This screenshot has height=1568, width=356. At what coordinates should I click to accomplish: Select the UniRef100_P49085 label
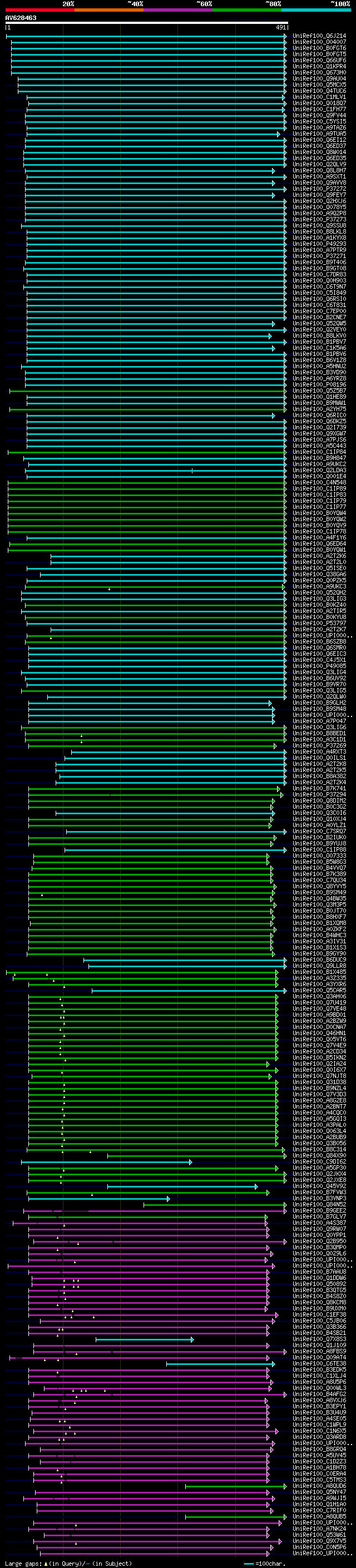pos(319,666)
